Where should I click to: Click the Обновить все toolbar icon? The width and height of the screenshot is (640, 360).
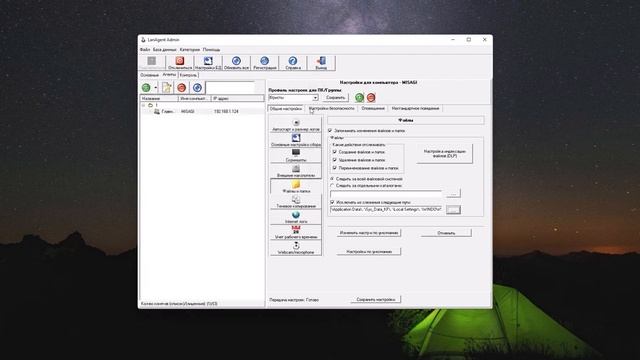coord(236,61)
